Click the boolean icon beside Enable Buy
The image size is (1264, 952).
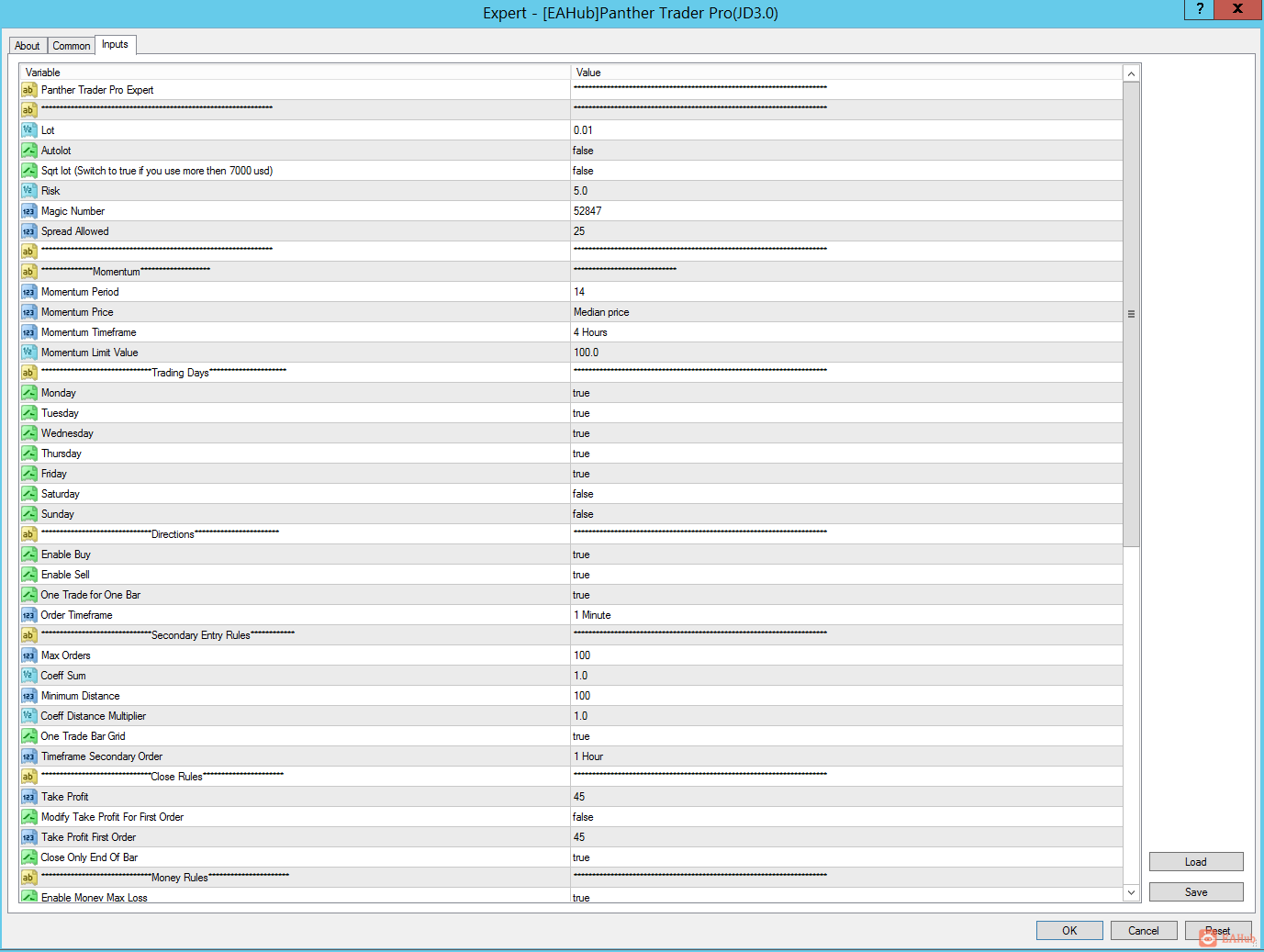28,554
